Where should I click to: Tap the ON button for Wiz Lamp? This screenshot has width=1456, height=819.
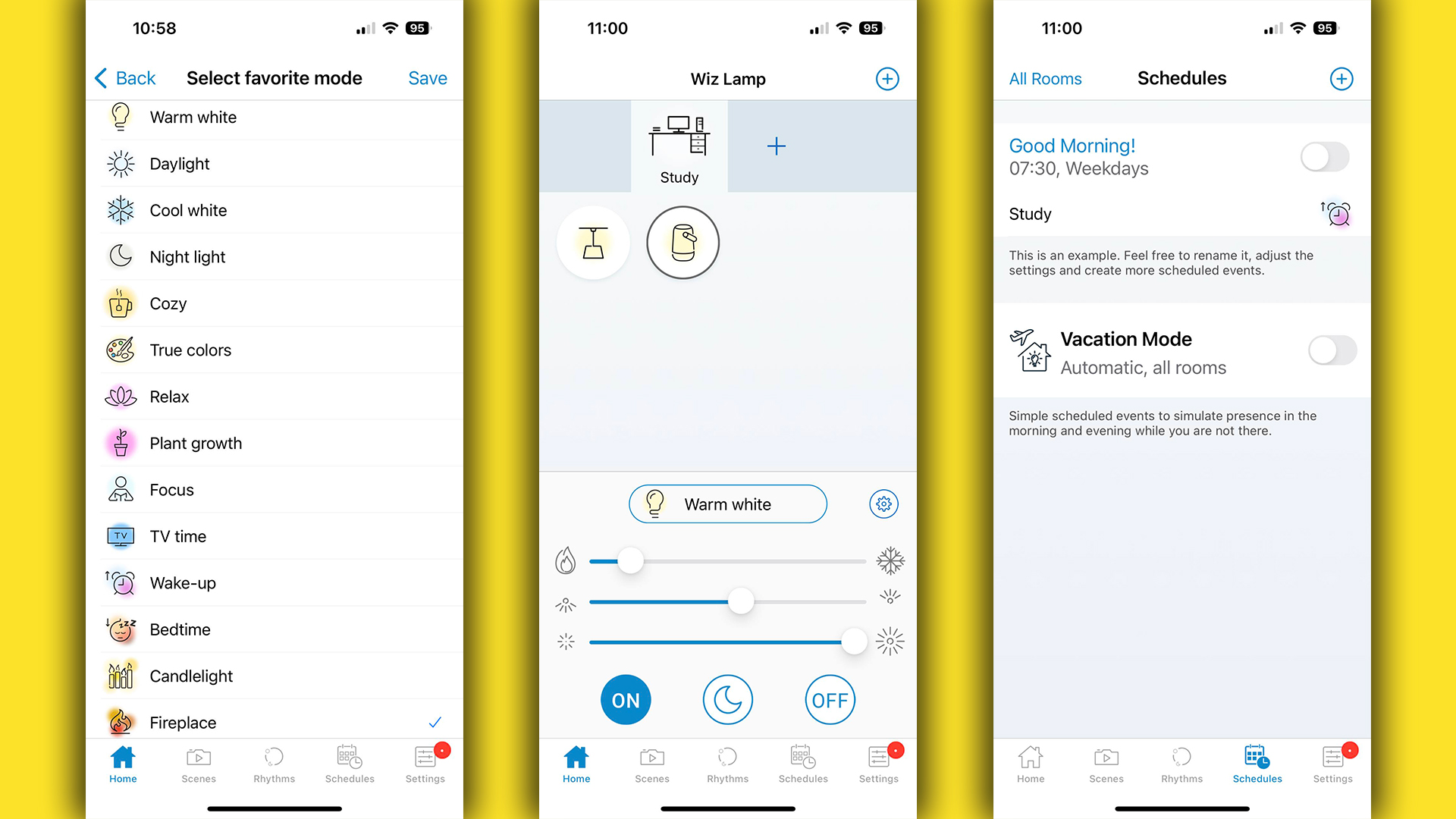625,699
